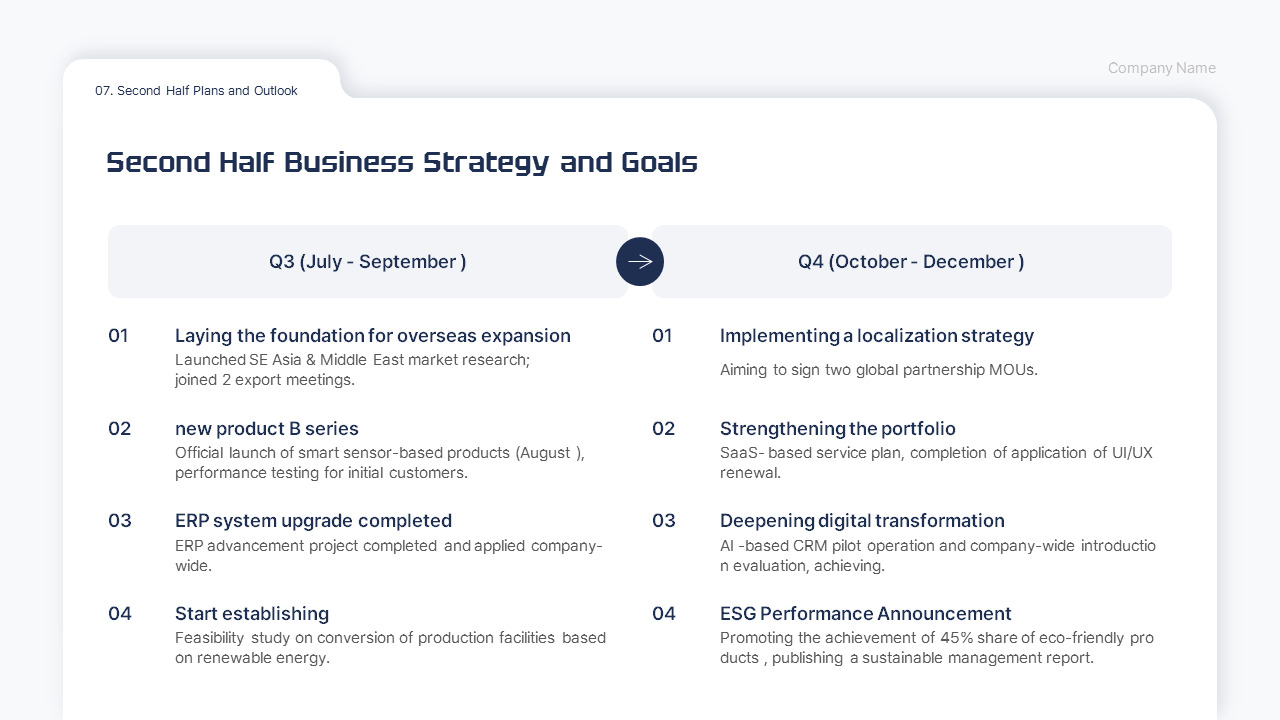Click the slide title 'Second Half Business Strategy and Goals'
The width and height of the screenshot is (1280, 720).
402,162
